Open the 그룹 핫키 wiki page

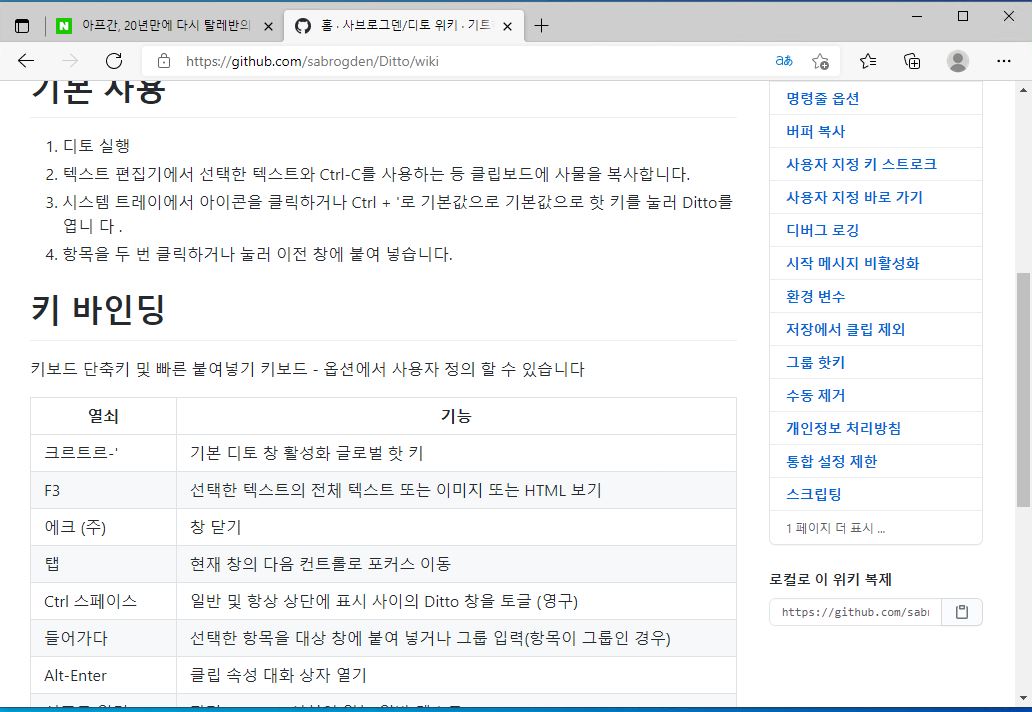pos(815,362)
